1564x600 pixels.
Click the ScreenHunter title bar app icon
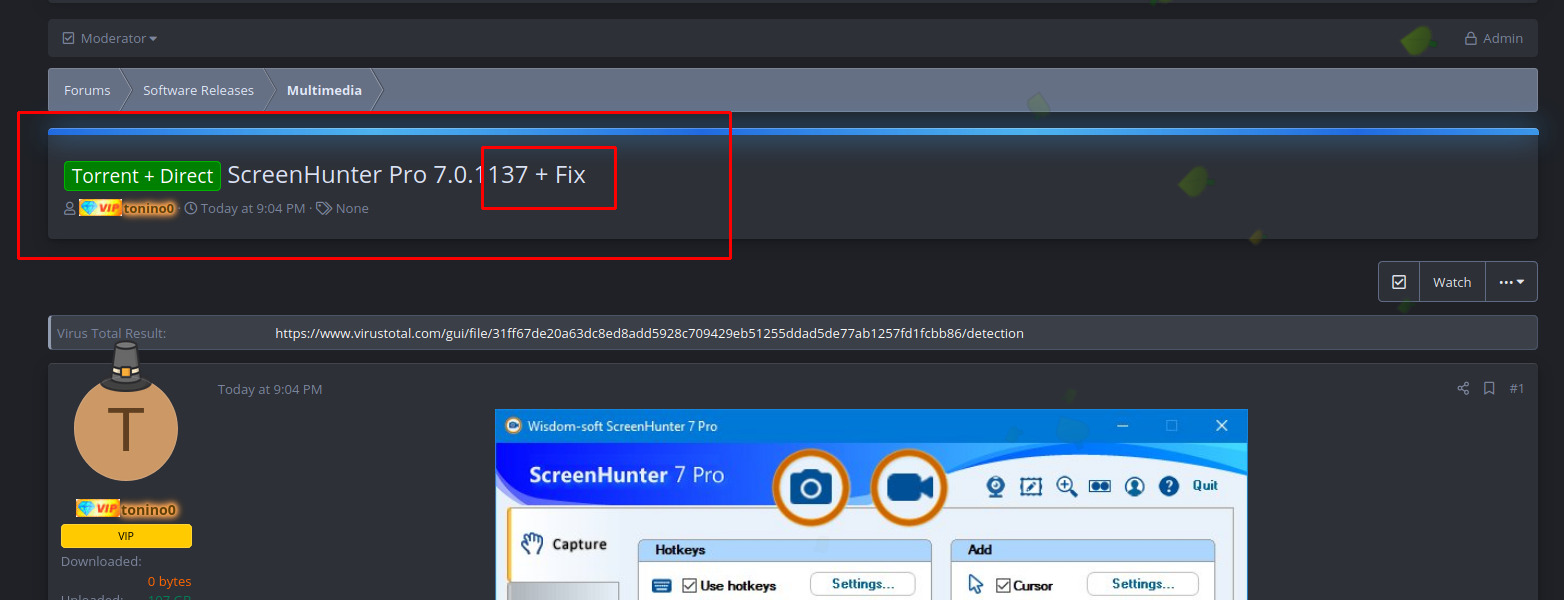click(x=514, y=426)
